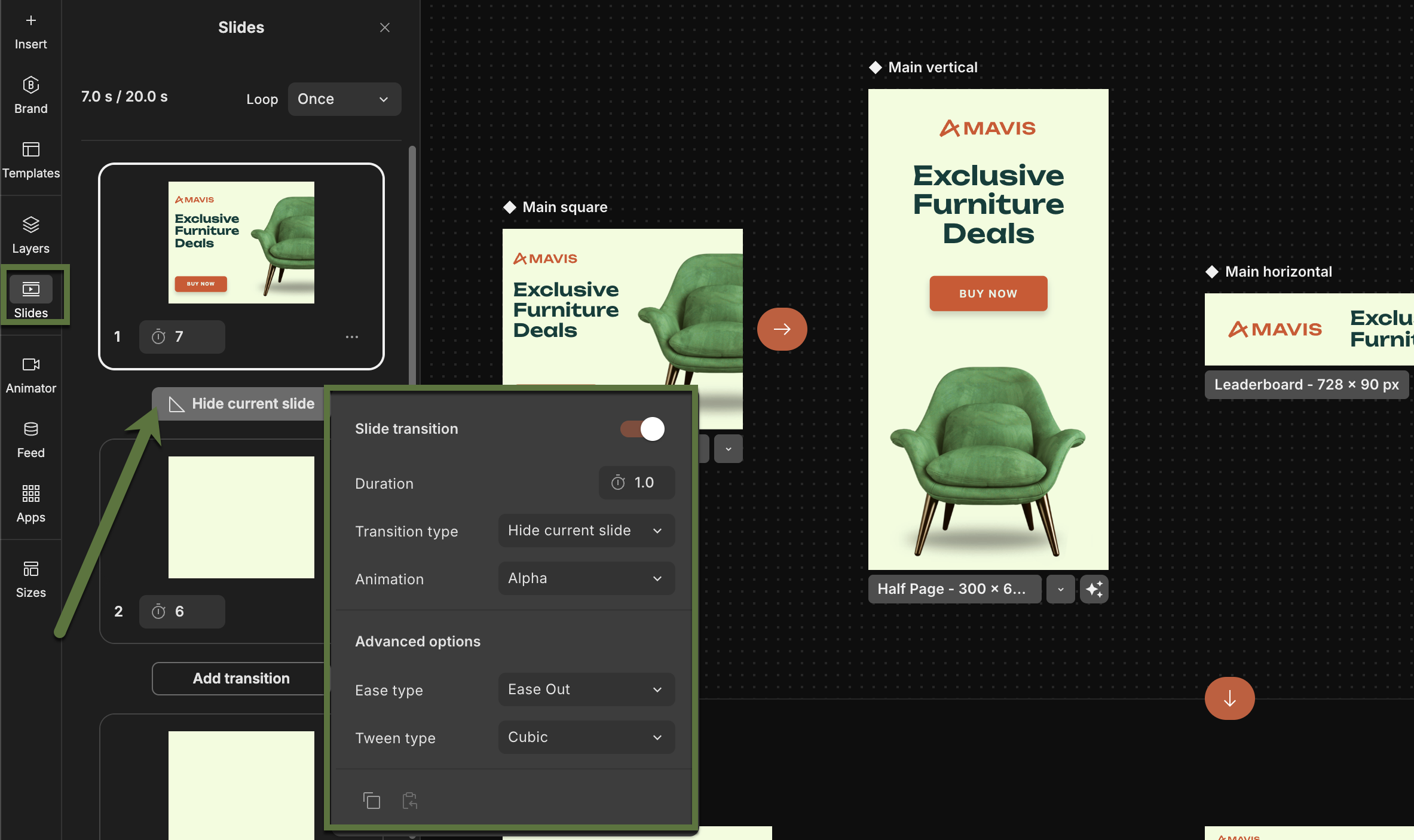Open the Templates panel
The height and width of the screenshot is (840, 1414).
[30, 160]
